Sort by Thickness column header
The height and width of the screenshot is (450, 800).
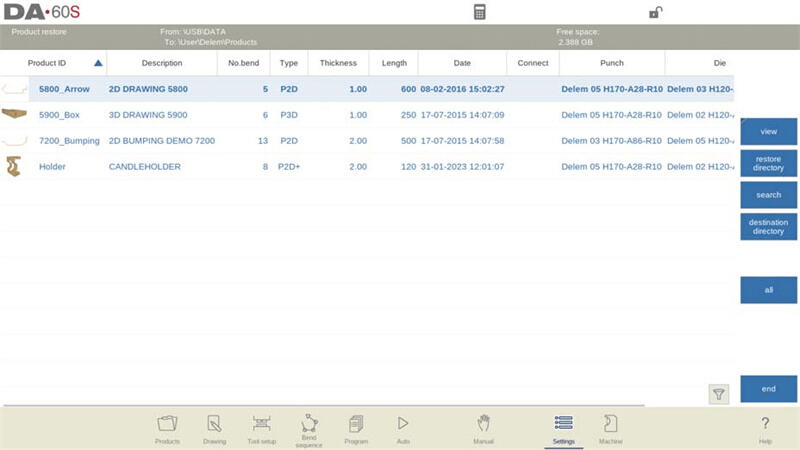pos(338,63)
